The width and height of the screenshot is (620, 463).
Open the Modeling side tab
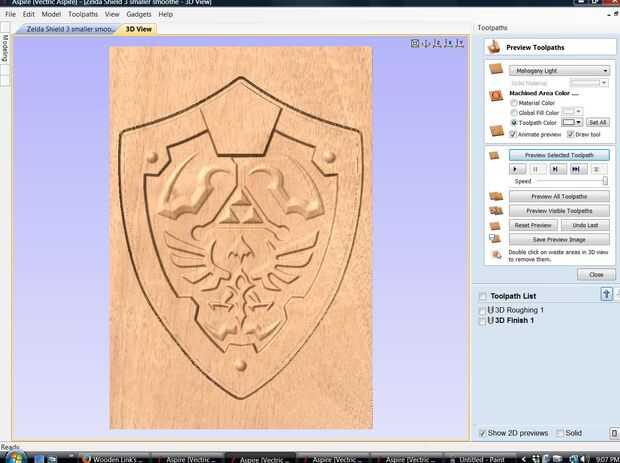click(x=5, y=48)
